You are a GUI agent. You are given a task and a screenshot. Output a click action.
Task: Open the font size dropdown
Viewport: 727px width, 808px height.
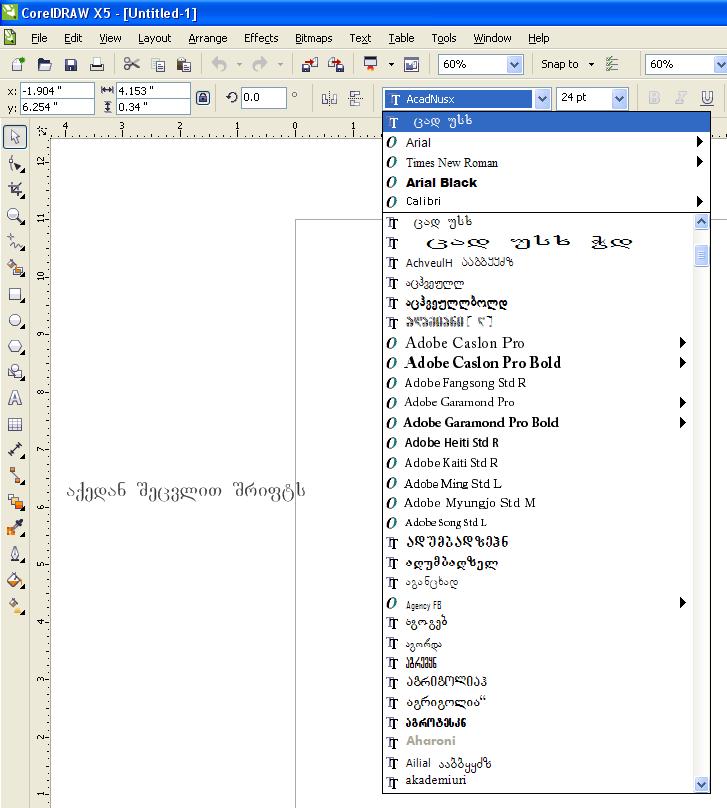tap(619, 98)
